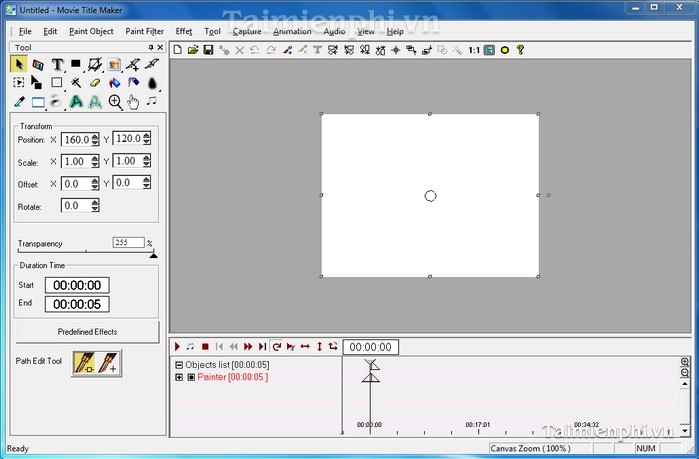Open the Paint Filter menu
This screenshot has height=459, width=699.
pos(145,31)
